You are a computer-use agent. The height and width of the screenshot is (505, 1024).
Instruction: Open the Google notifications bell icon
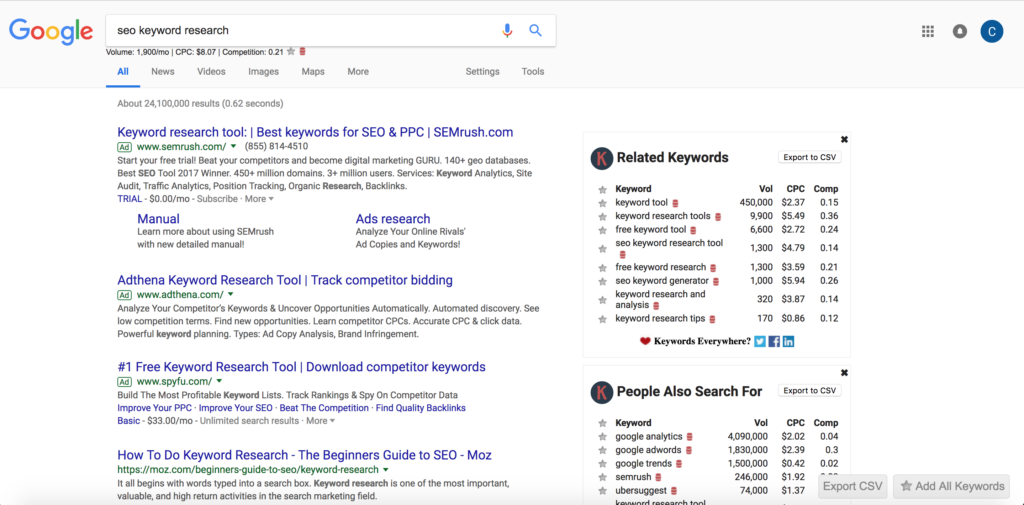[x=959, y=31]
